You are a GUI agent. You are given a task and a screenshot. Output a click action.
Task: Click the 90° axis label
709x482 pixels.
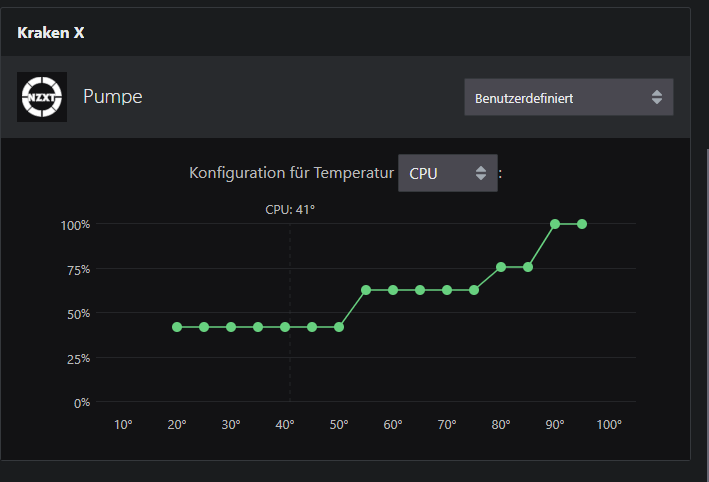coord(555,425)
